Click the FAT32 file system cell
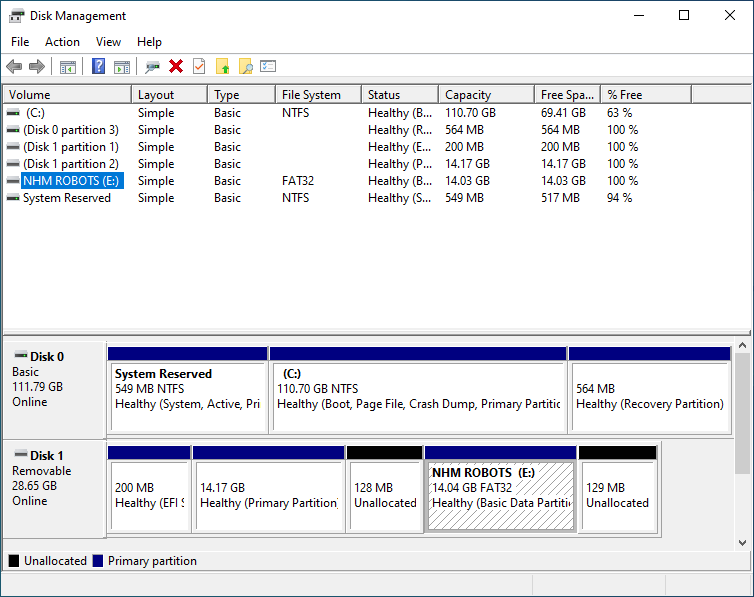754x597 pixels. (298, 181)
